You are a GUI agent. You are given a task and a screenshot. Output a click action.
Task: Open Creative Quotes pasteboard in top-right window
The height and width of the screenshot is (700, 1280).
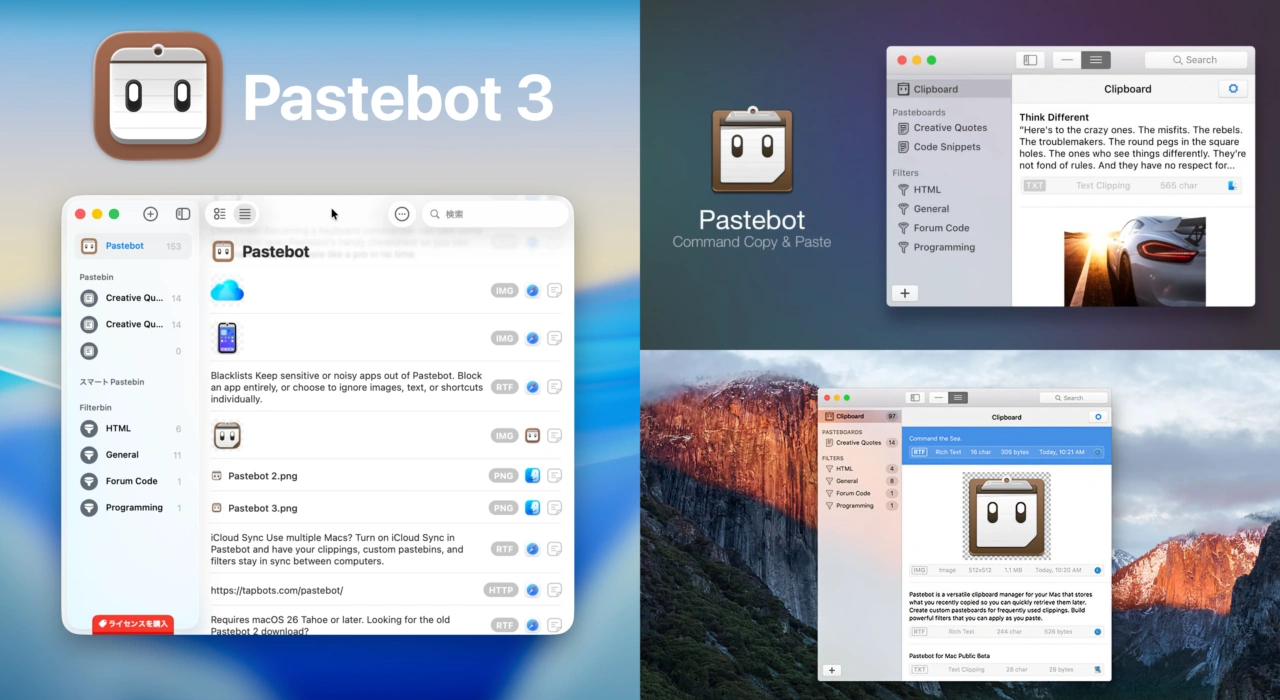pyautogui.click(x=950, y=128)
